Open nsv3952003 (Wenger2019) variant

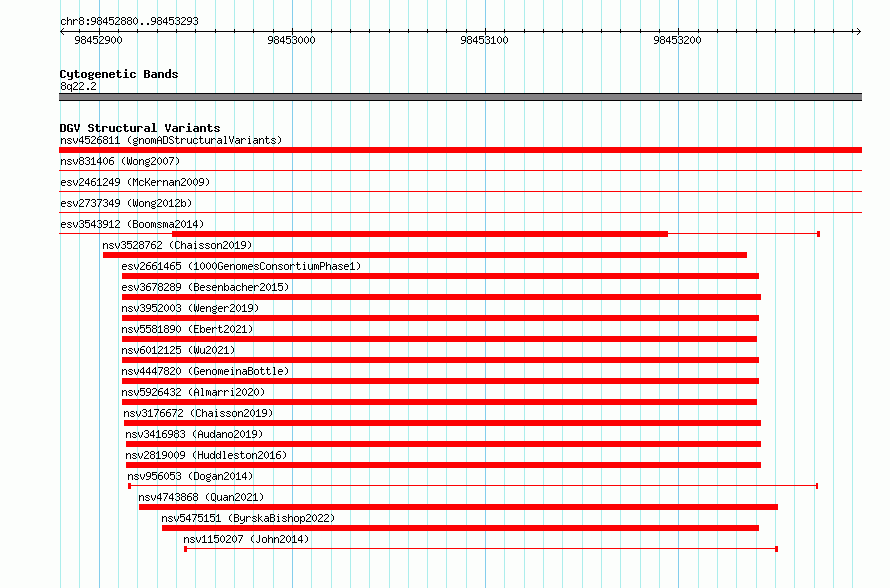(190, 308)
